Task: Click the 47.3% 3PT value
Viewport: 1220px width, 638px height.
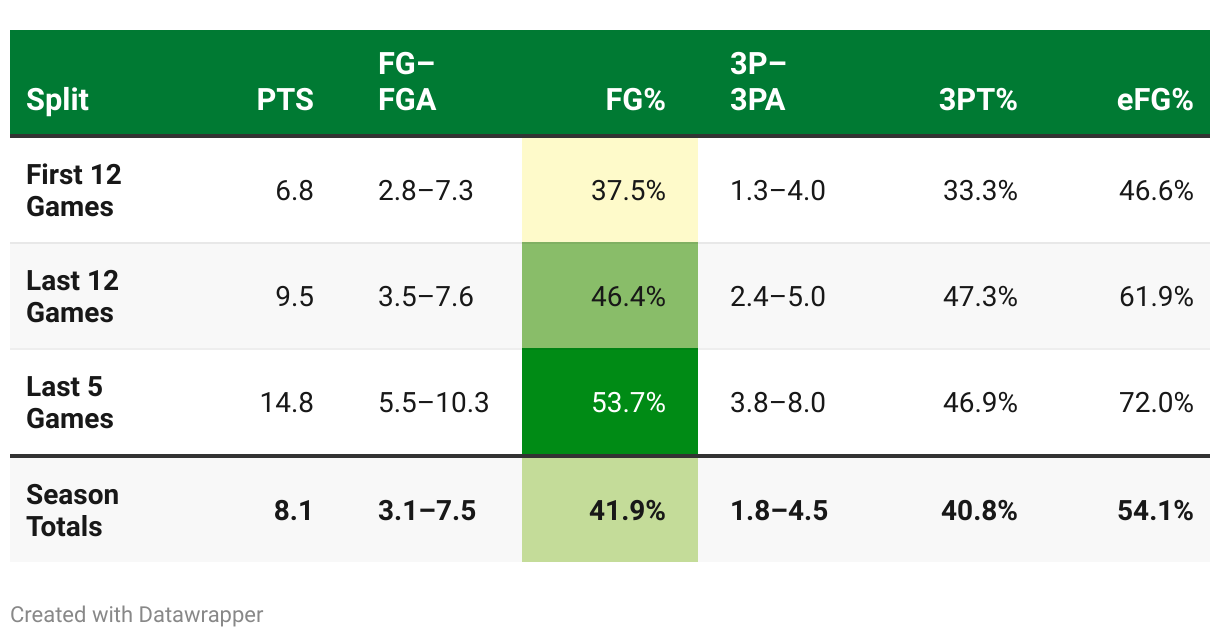Action: click(980, 297)
